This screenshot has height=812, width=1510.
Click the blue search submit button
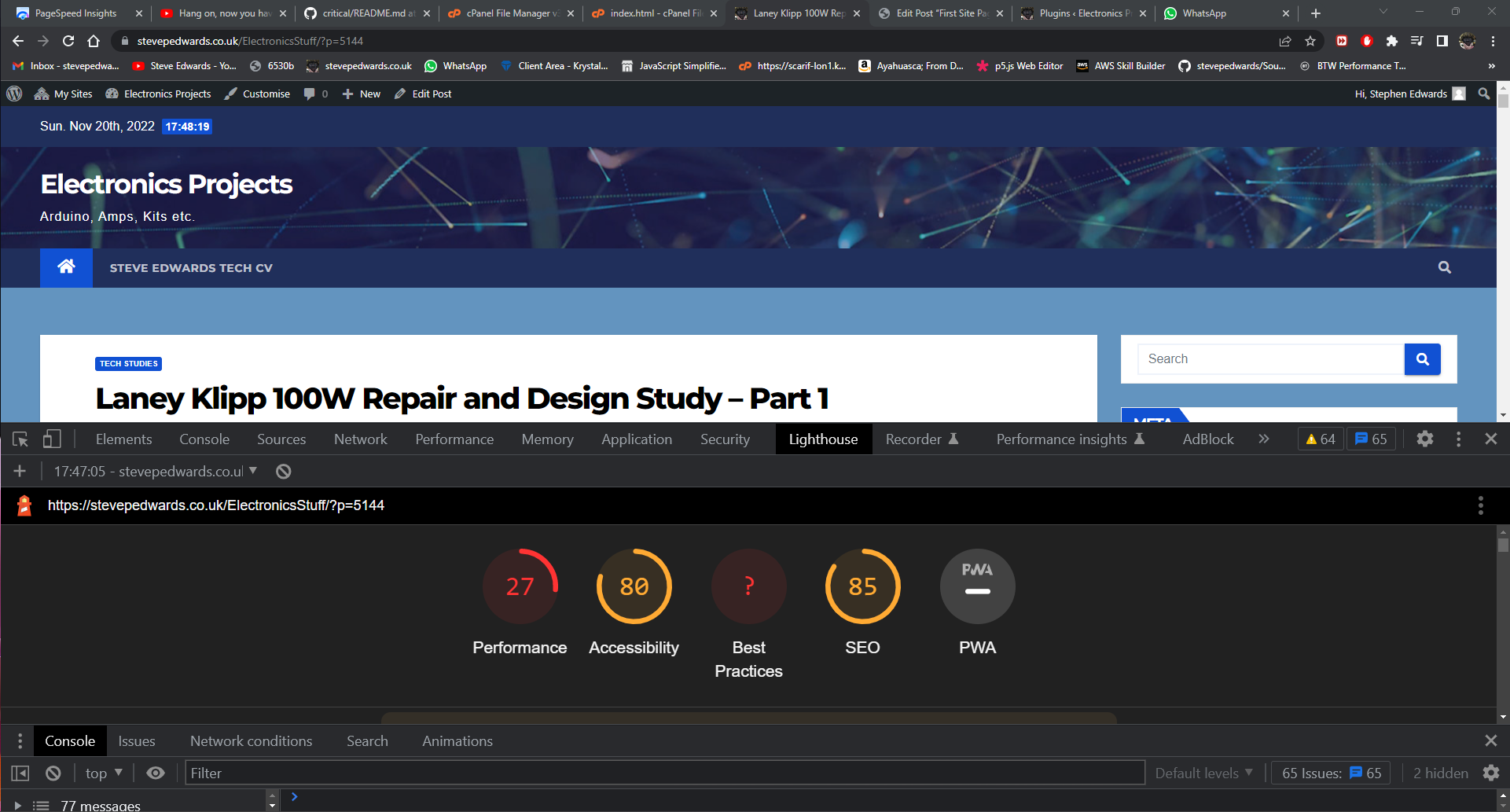point(1422,359)
